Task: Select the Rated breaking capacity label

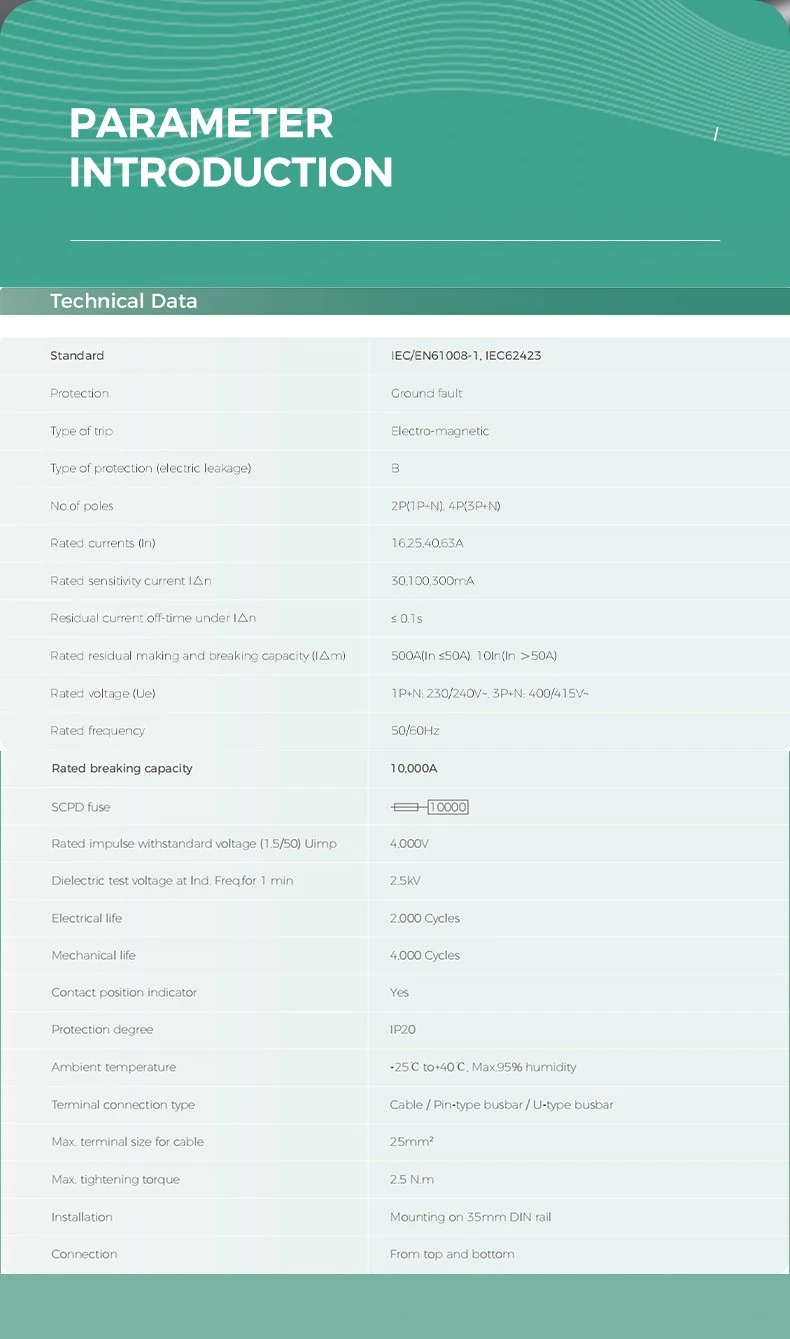Action: pos(122,769)
